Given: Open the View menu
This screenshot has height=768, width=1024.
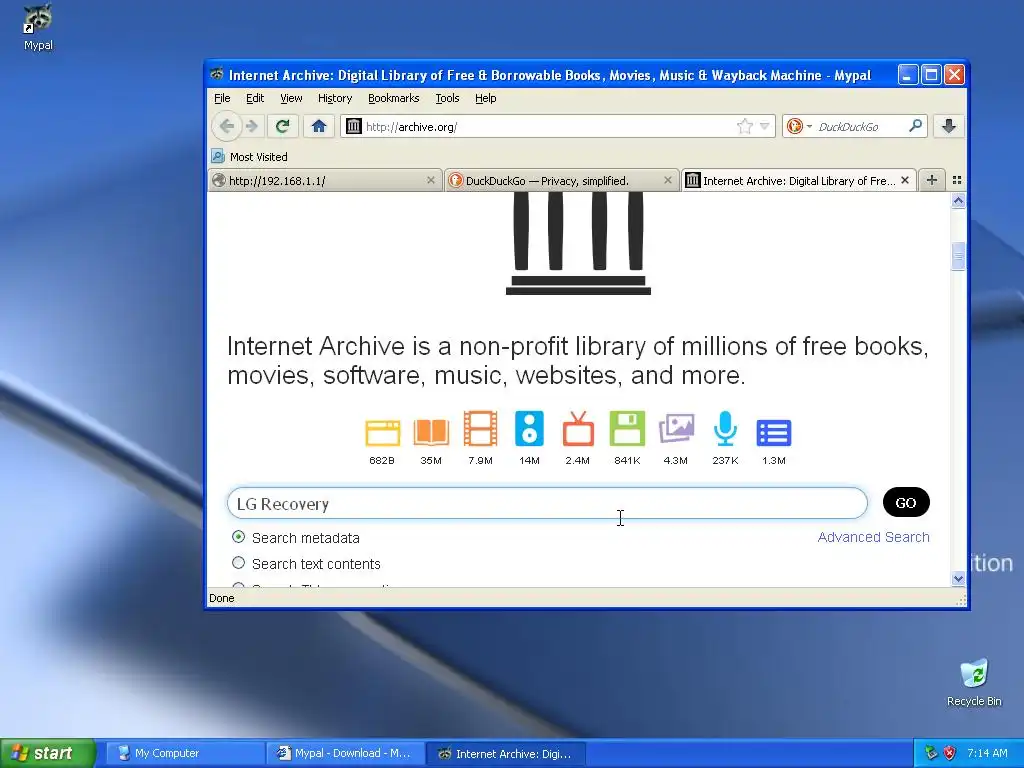Looking at the screenshot, I should click(291, 98).
